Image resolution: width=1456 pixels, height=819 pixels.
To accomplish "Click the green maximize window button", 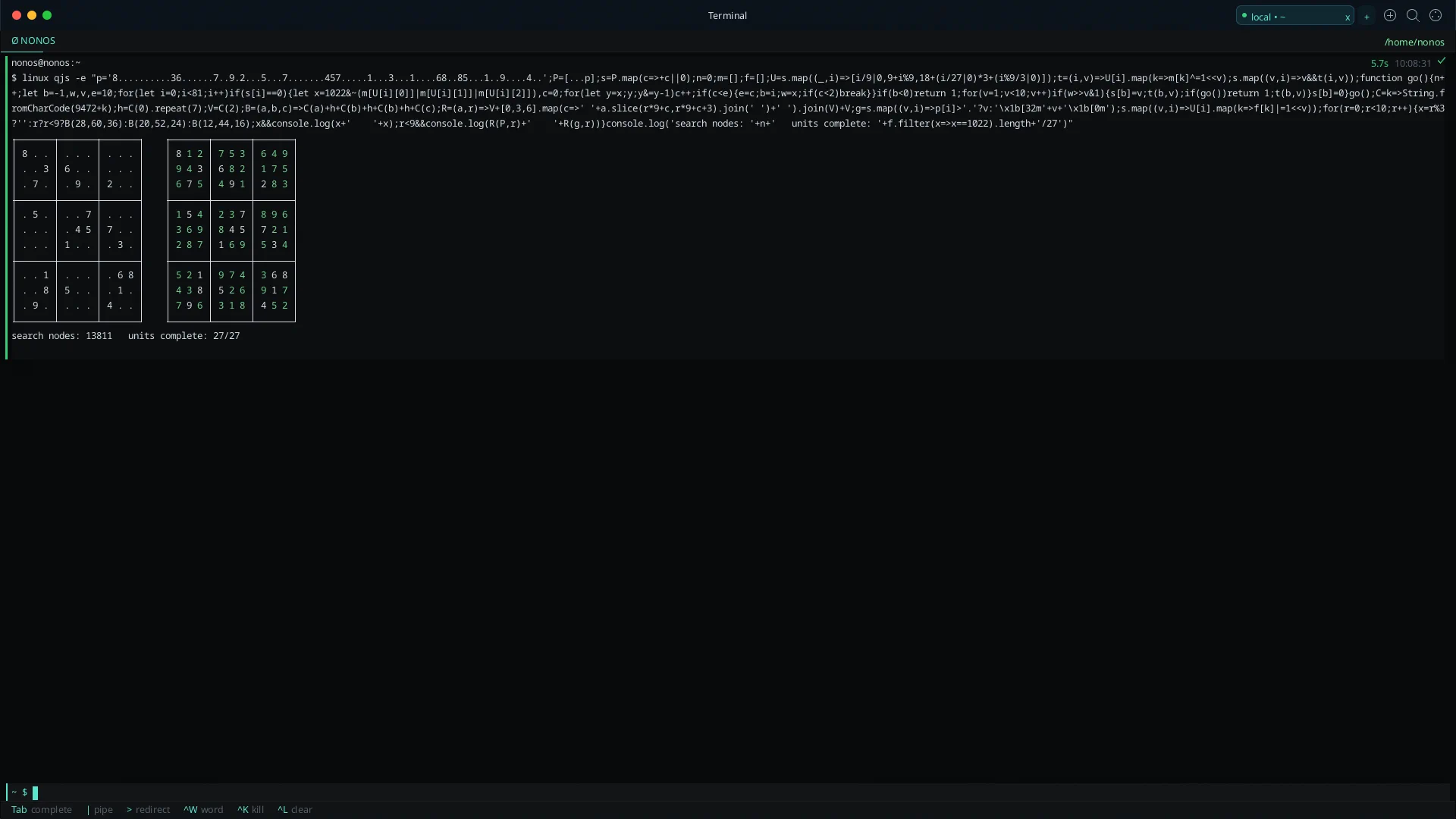I will tap(47, 15).
